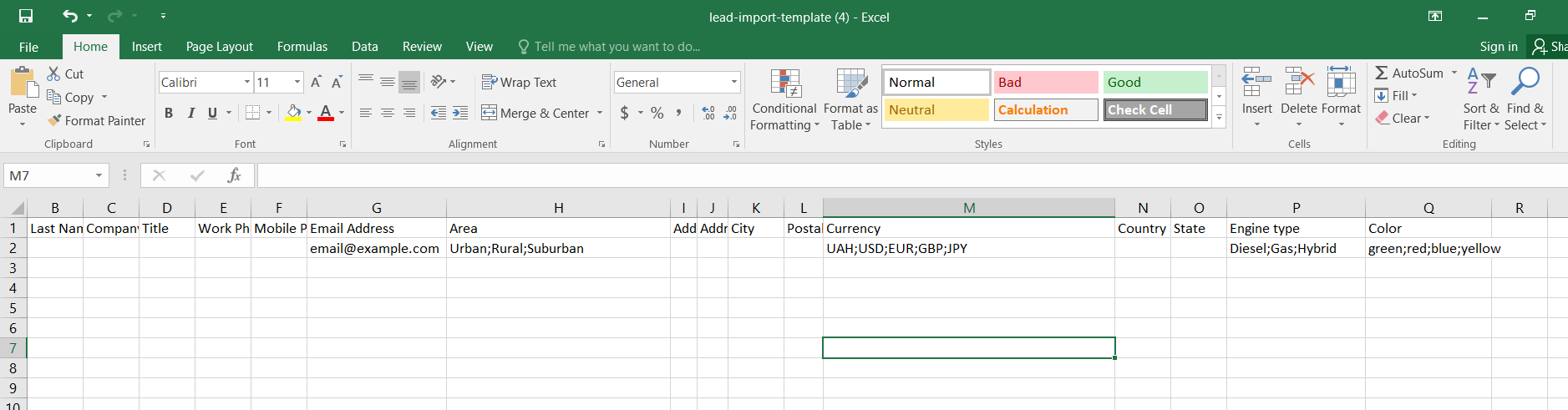Apply Percent Style

(x=657, y=113)
